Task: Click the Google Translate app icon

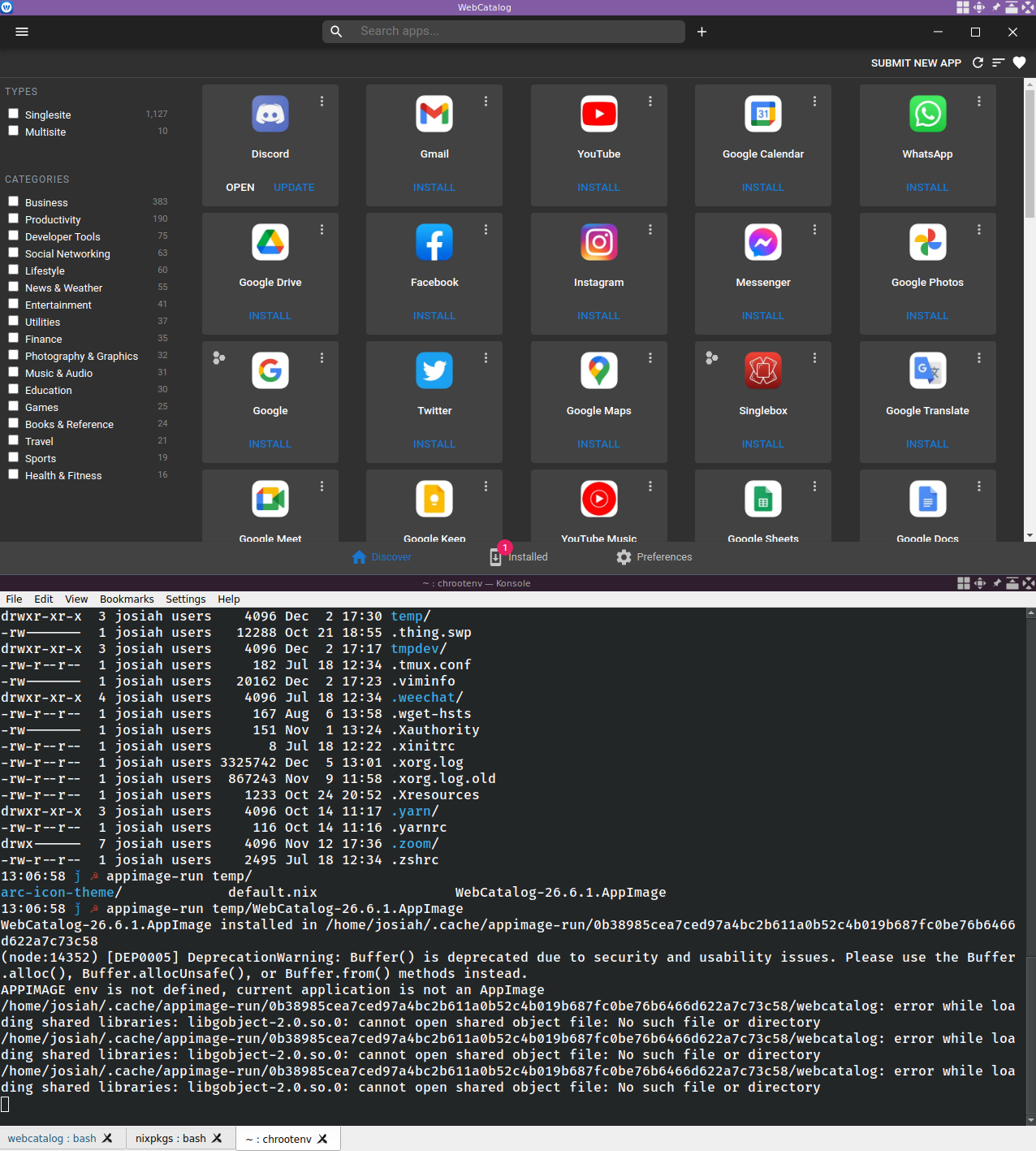Action: click(x=927, y=370)
